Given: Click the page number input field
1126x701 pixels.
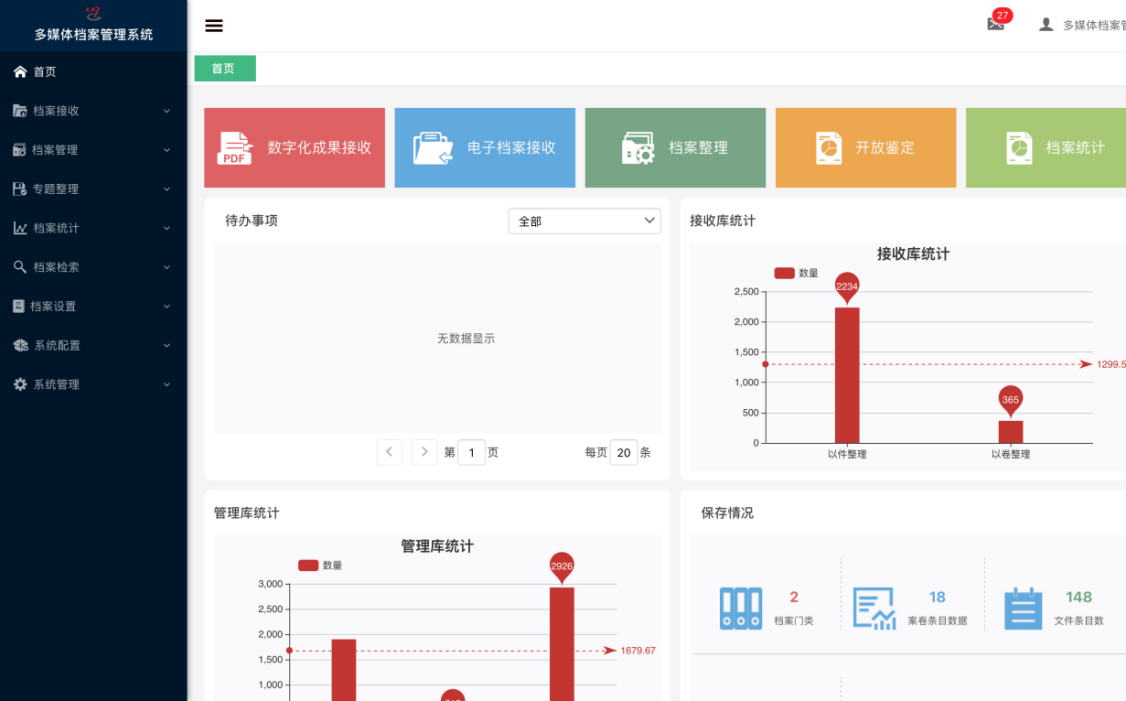Looking at the screenshot, I should click(x=471, y=452).
